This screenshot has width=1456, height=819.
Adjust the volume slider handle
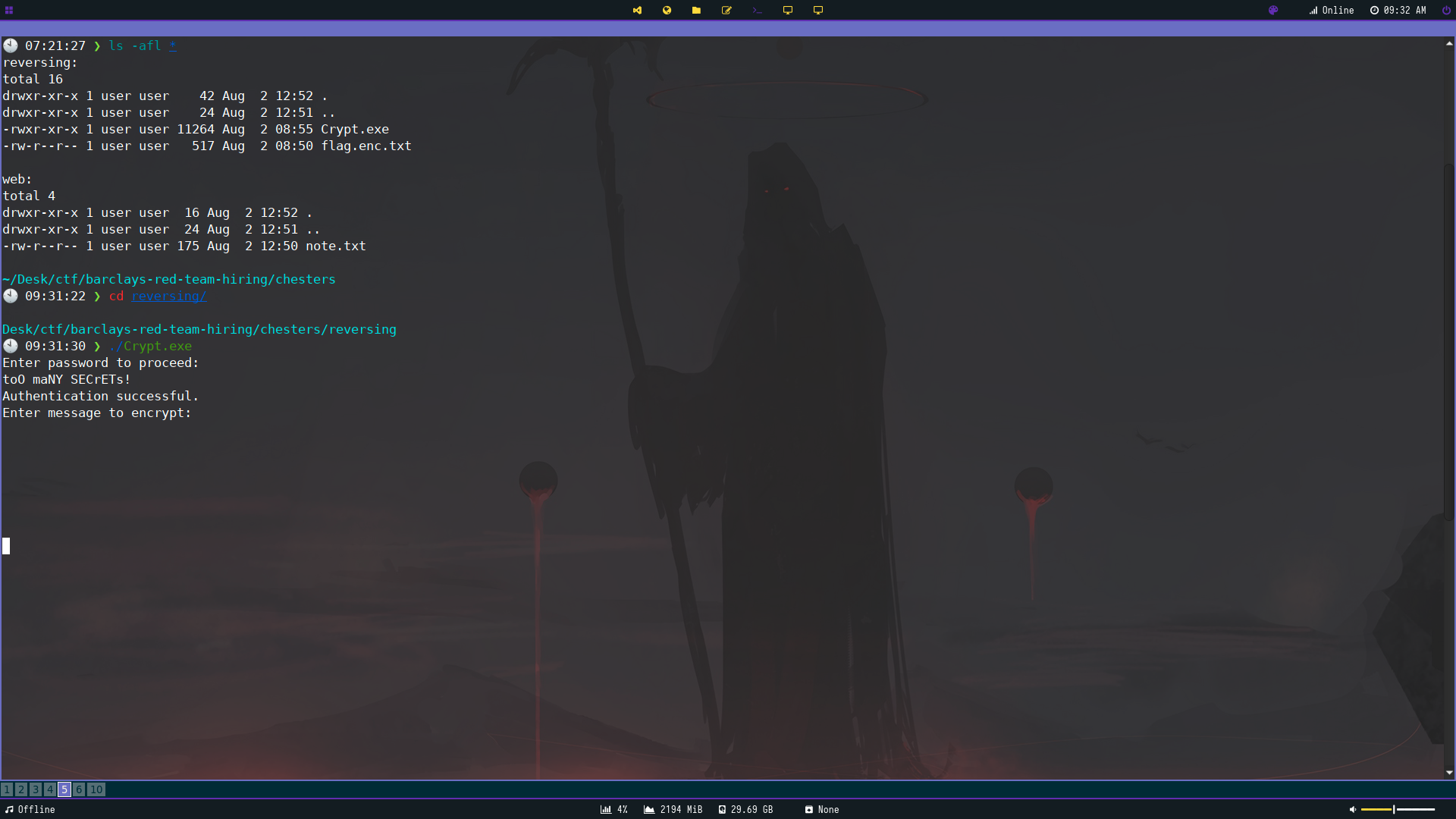1394,810
